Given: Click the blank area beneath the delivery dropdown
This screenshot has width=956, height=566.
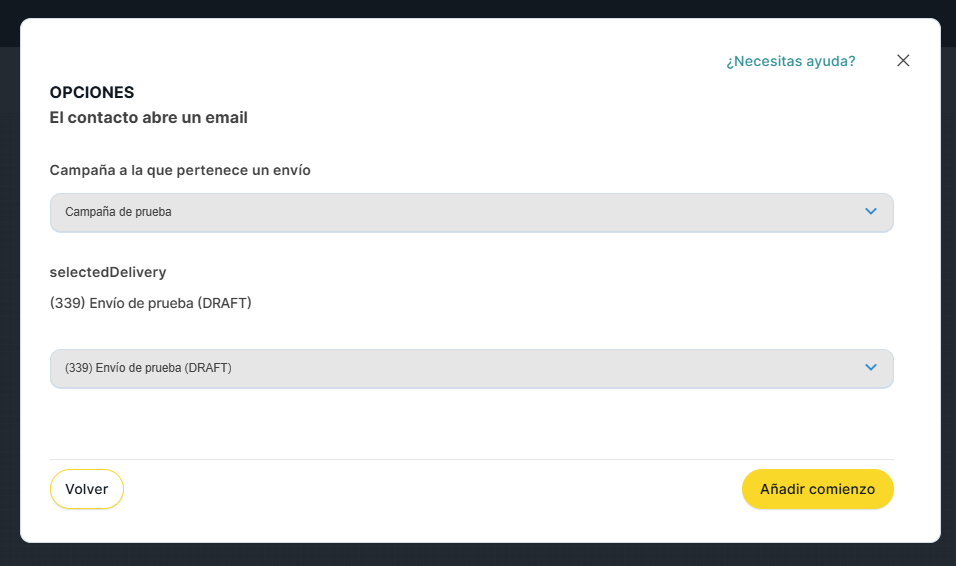Looking at the screenshot, I should [x=471, y=422].
